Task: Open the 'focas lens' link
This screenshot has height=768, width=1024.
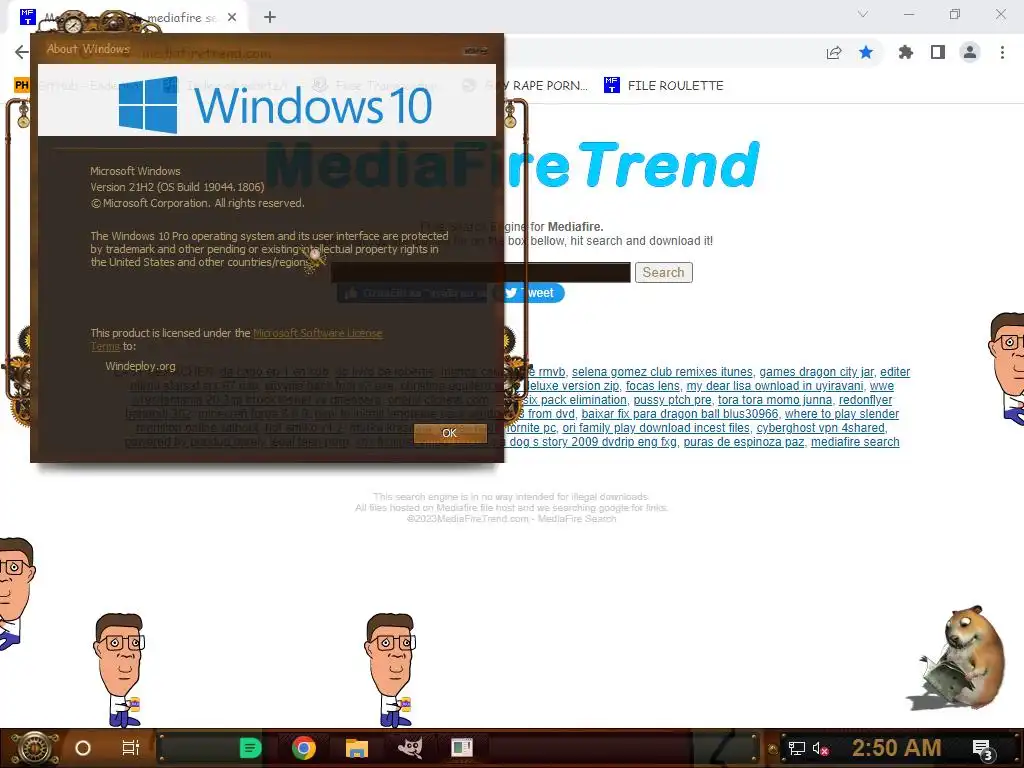Action: pos(652,386)
